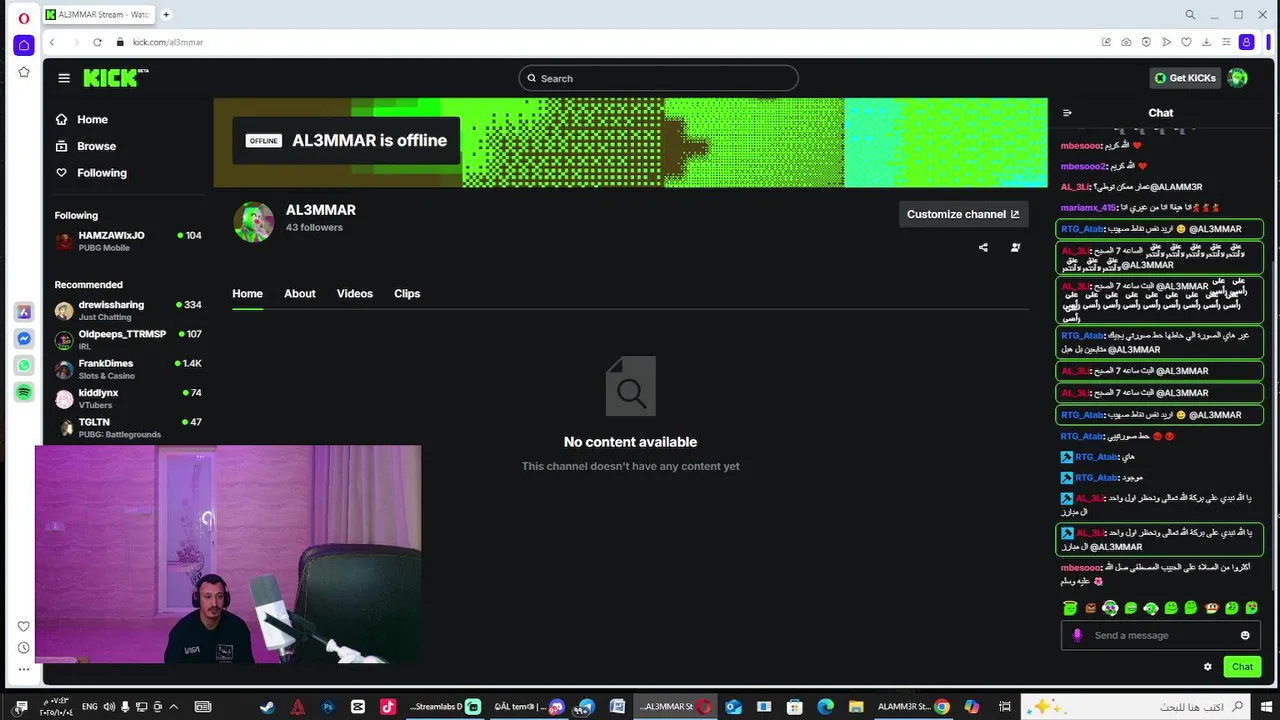
Task: Click the purple microphone icon in chat input
Action: [1077, 635]
